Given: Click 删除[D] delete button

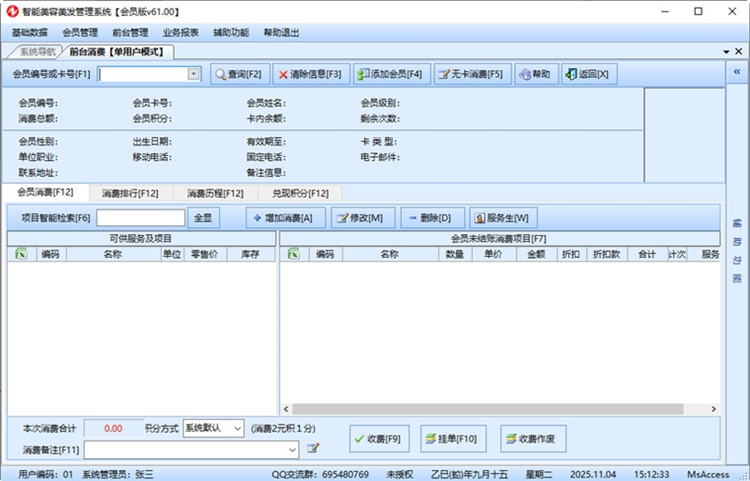Looking at the screenshot, I should [x=432, y=218].
